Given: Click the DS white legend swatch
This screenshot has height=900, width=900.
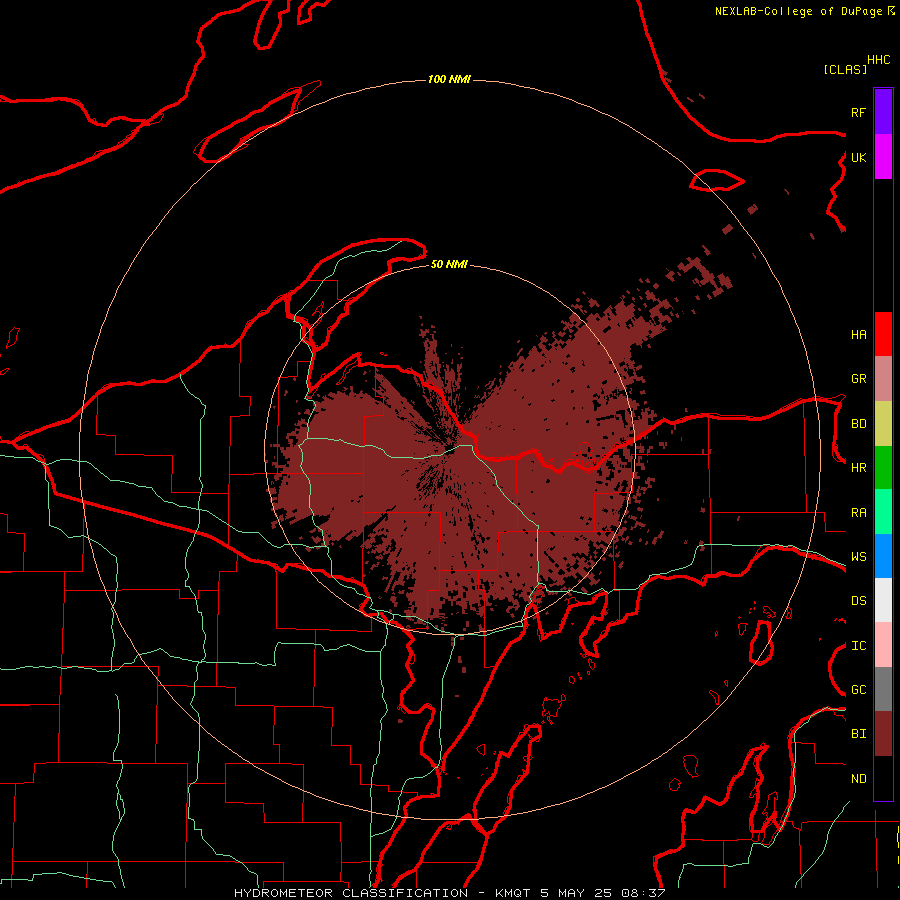Looking at the screenshot, I should pyautogui.click(x=883, y=600).
